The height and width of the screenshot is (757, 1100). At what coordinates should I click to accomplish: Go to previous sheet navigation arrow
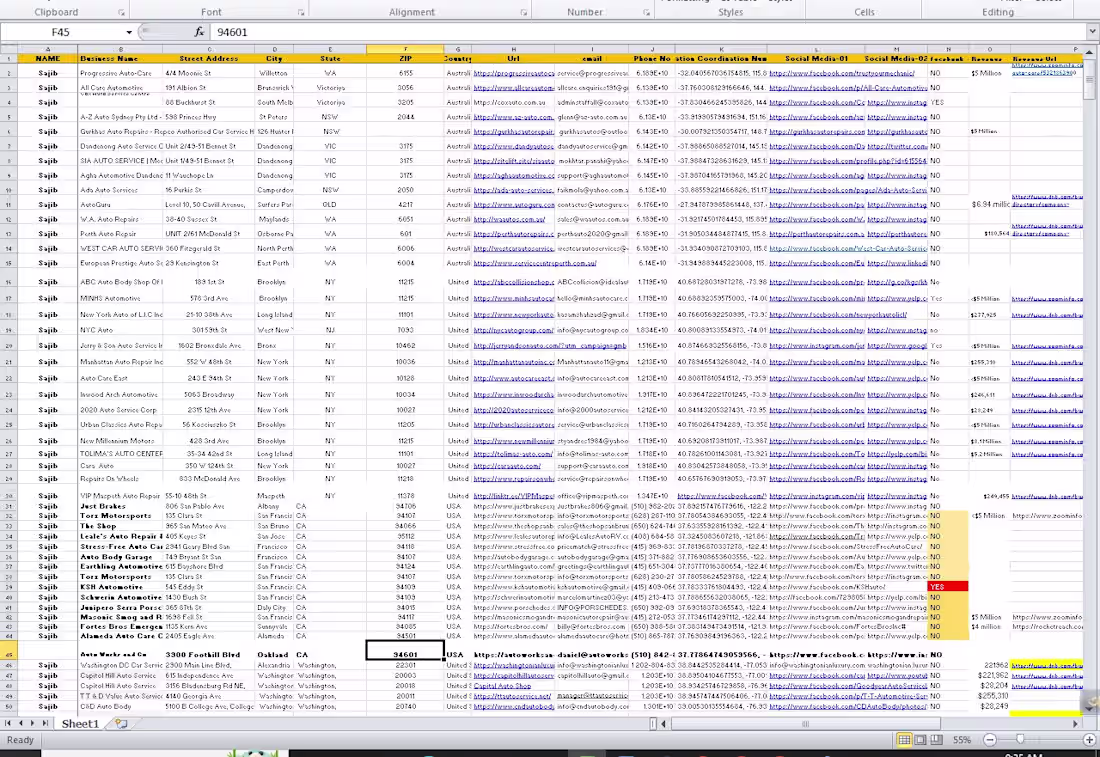tap(20, 723)
